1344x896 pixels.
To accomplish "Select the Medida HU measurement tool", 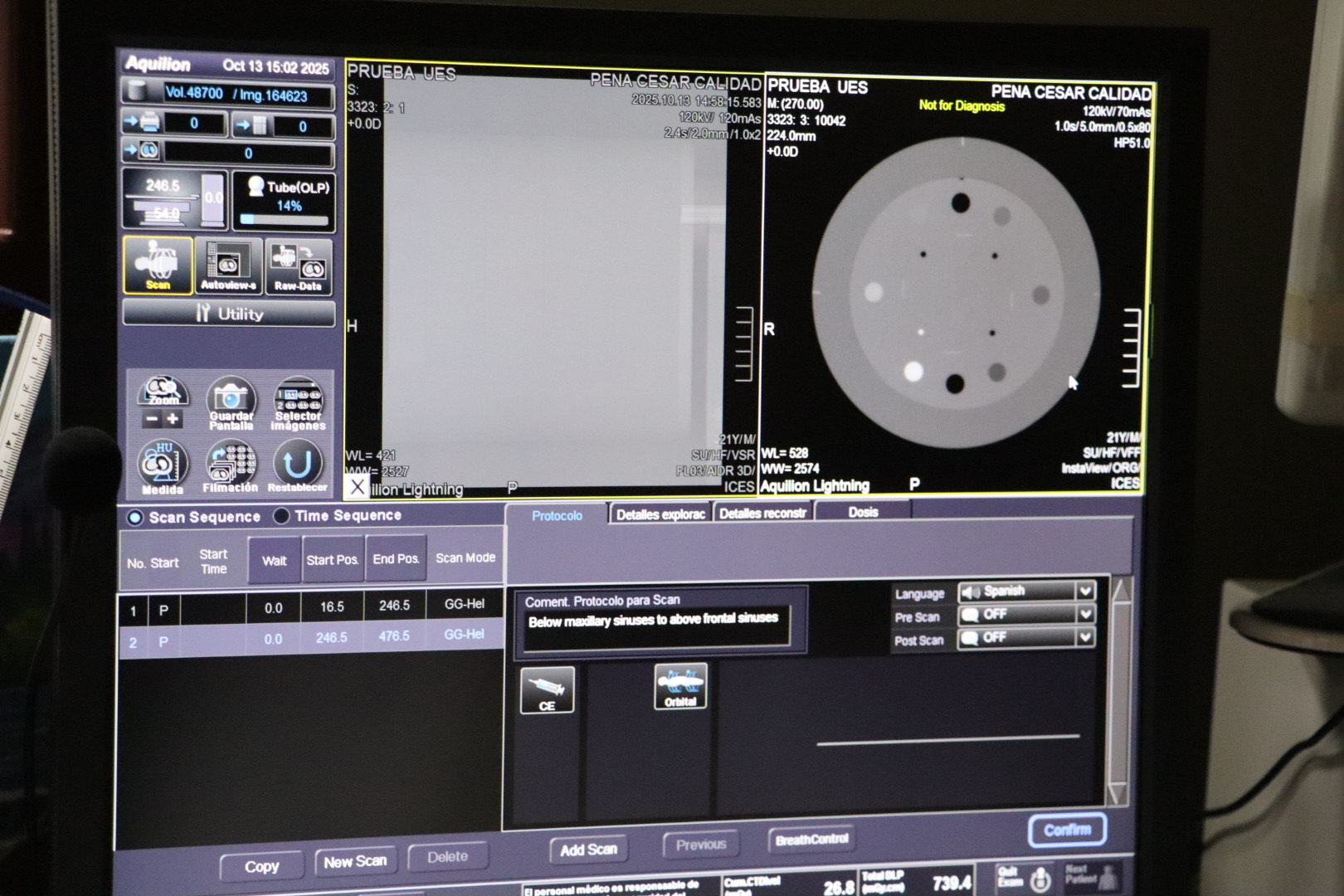I will point(162,466).
